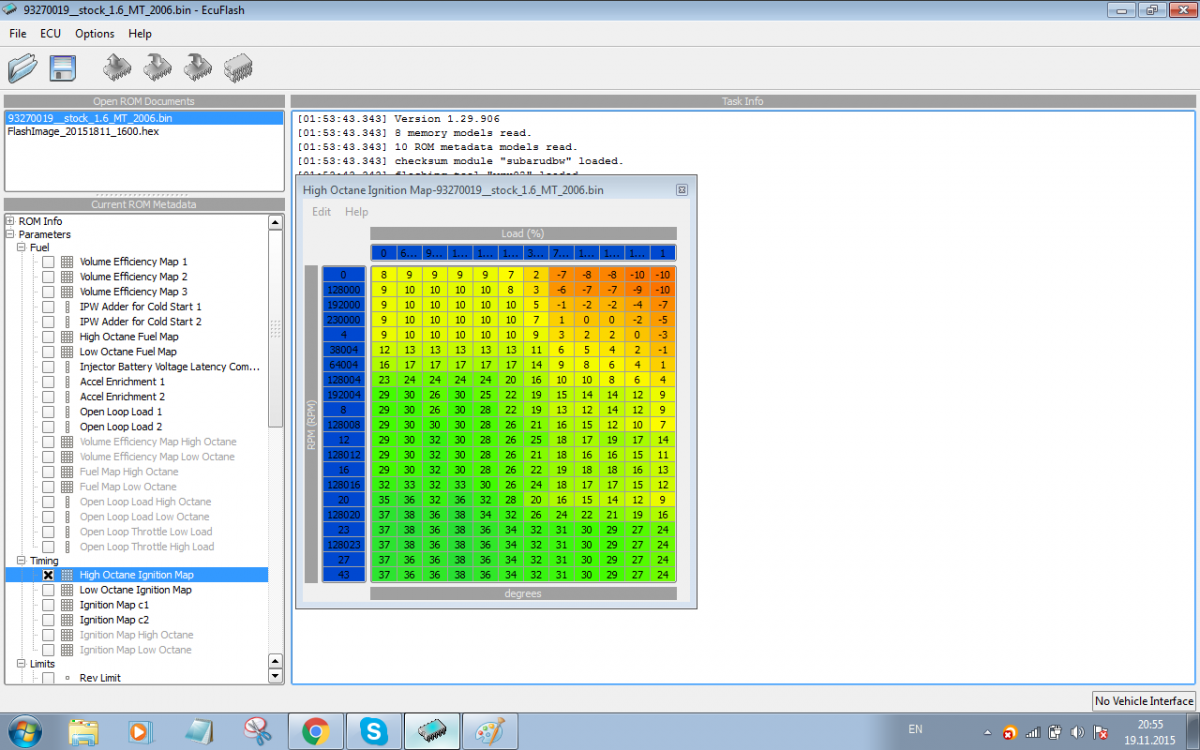This screenshot has height=750, width=1200.
Task: Check the Volume Efficiency Map 1 checkbox
Action: tap(48, 262)
